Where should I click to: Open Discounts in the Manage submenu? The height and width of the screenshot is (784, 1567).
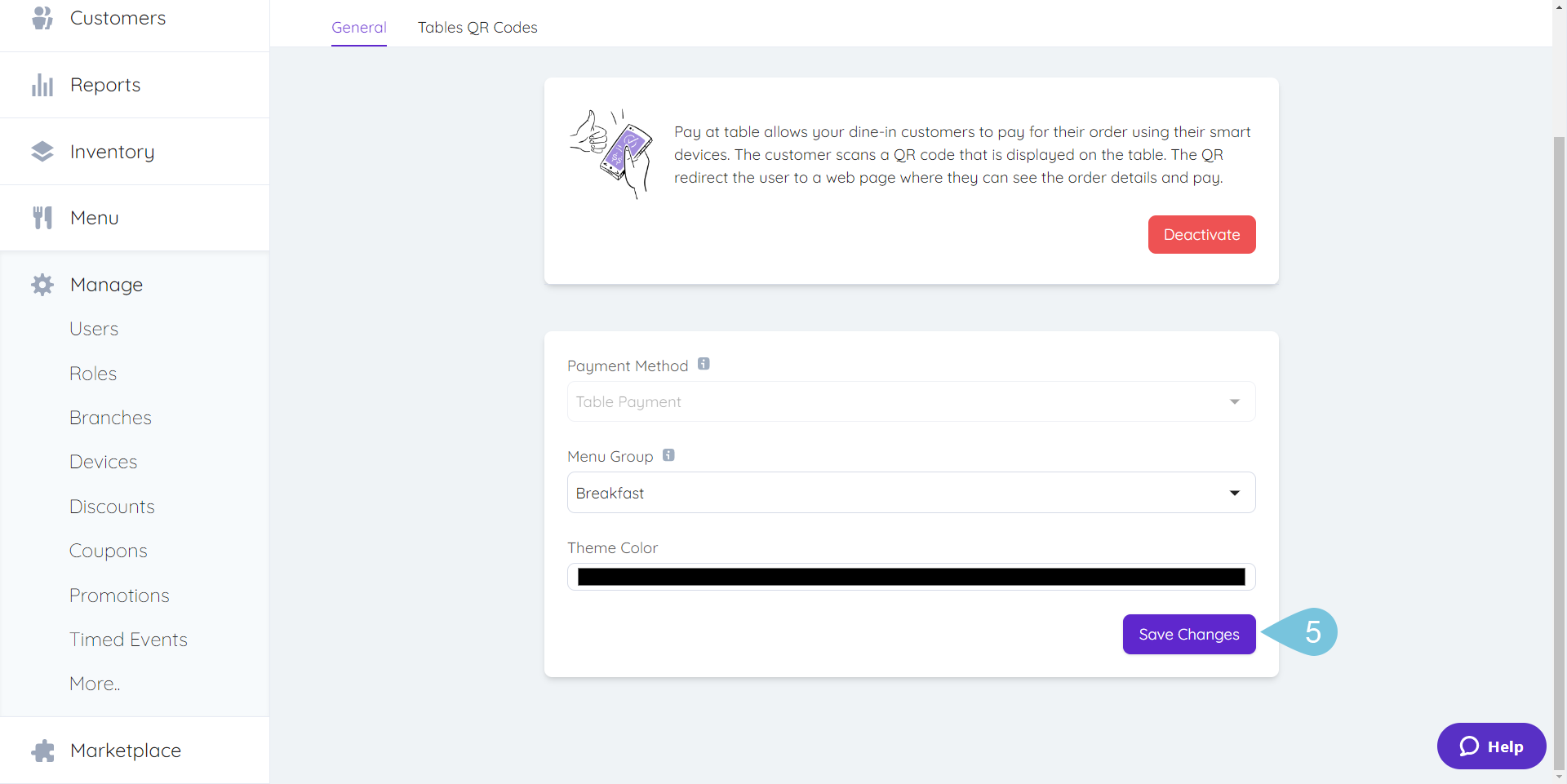pos(112,507)
